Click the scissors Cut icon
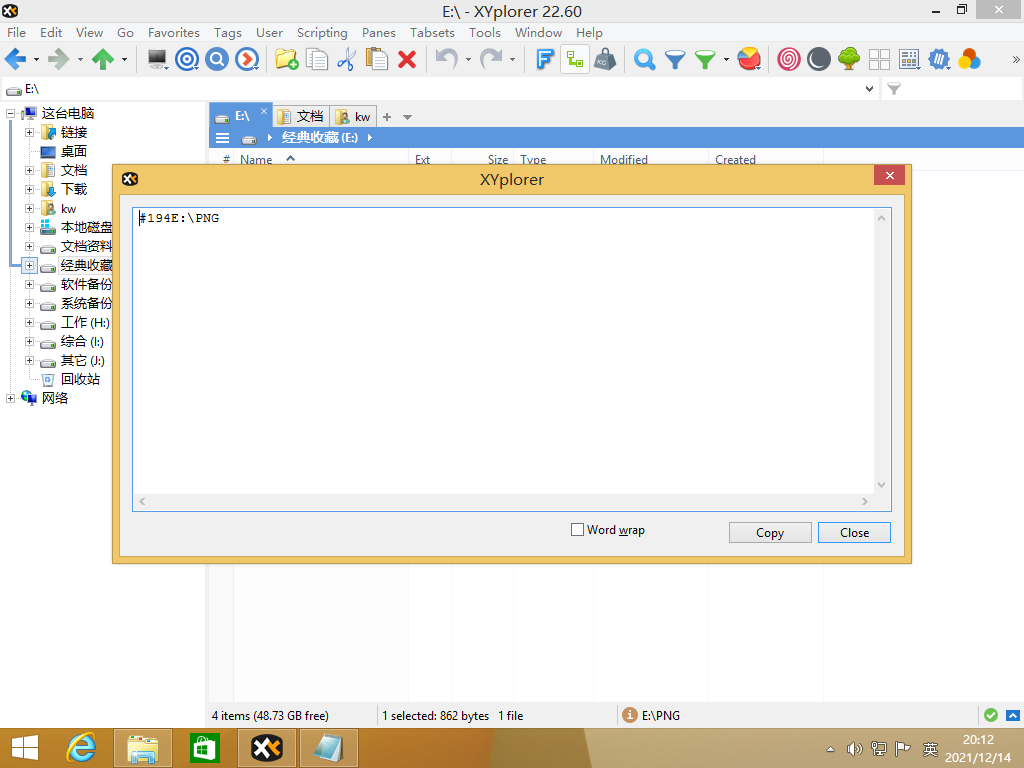The width and height of the screenshot is (1024, 768). pos(346,60)
